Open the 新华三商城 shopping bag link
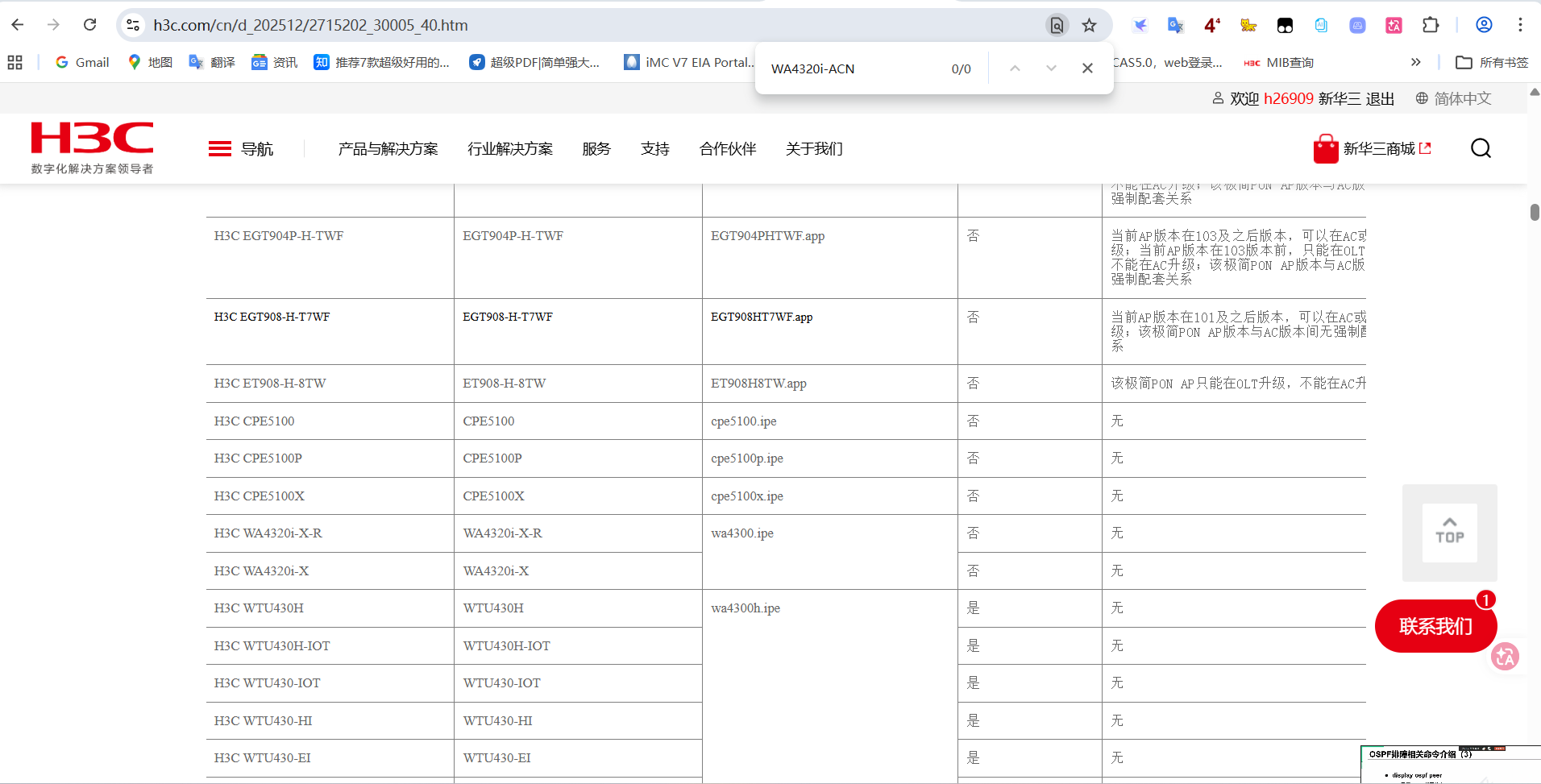Viewport: 1541px width, 784px height. point(1372,149)
